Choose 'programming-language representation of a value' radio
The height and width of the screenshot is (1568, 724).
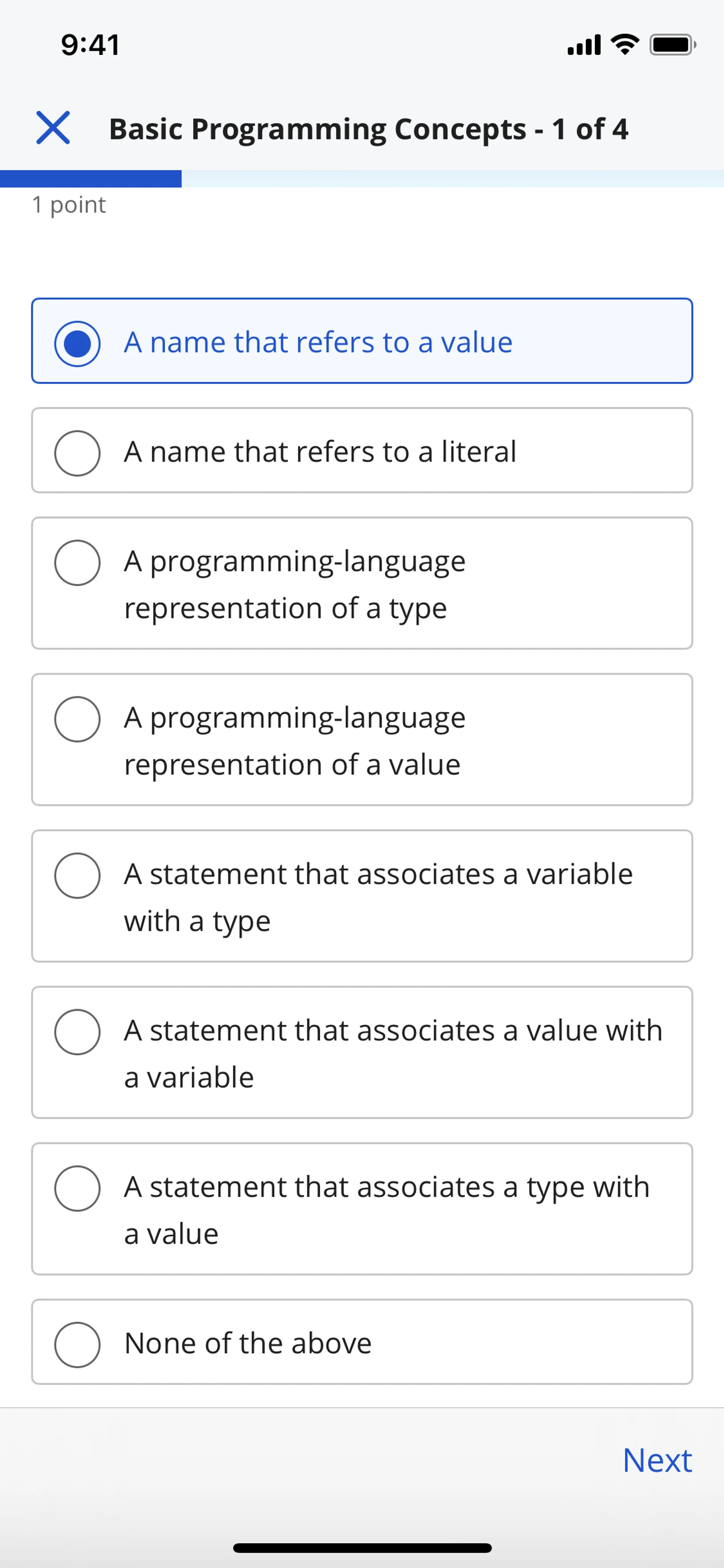coord(77,719)
